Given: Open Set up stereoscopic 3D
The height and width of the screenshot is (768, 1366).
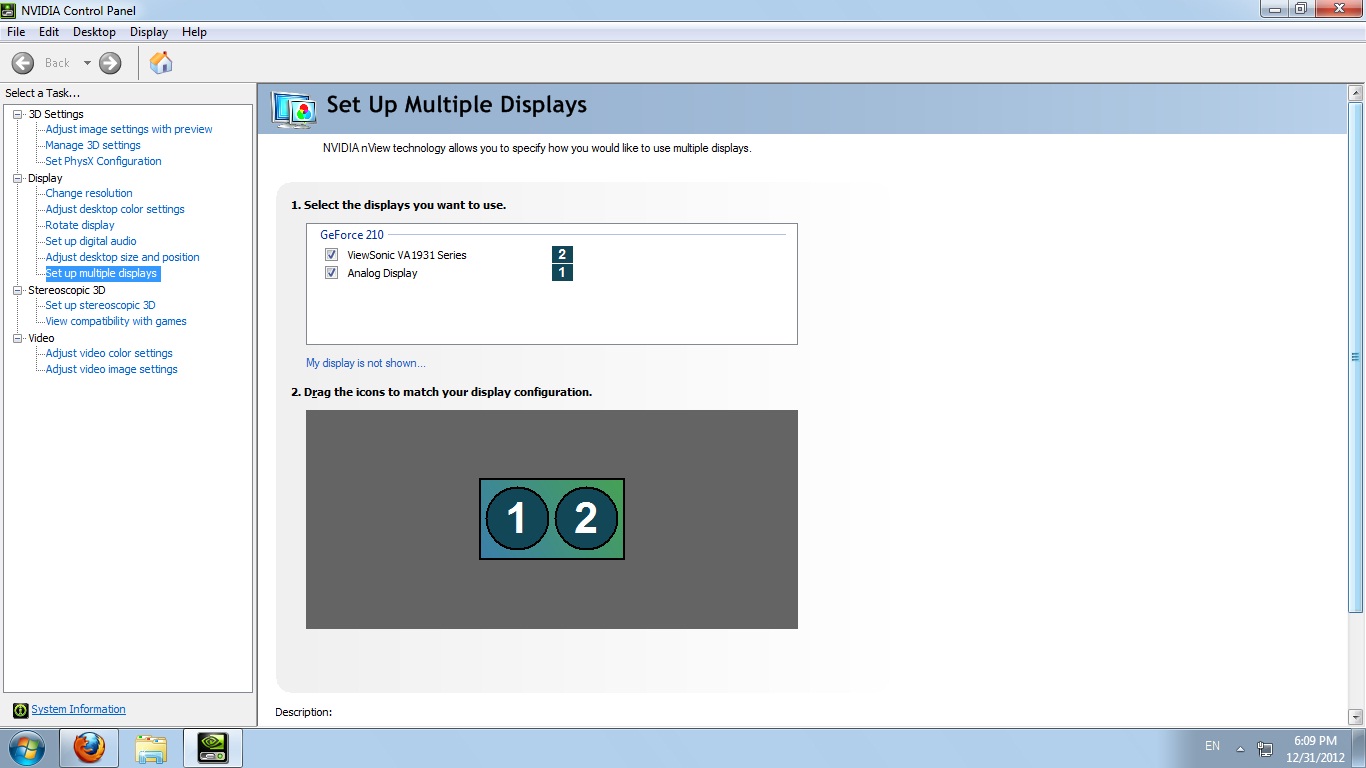Looking at the screenshot, I should pos(100,305).
